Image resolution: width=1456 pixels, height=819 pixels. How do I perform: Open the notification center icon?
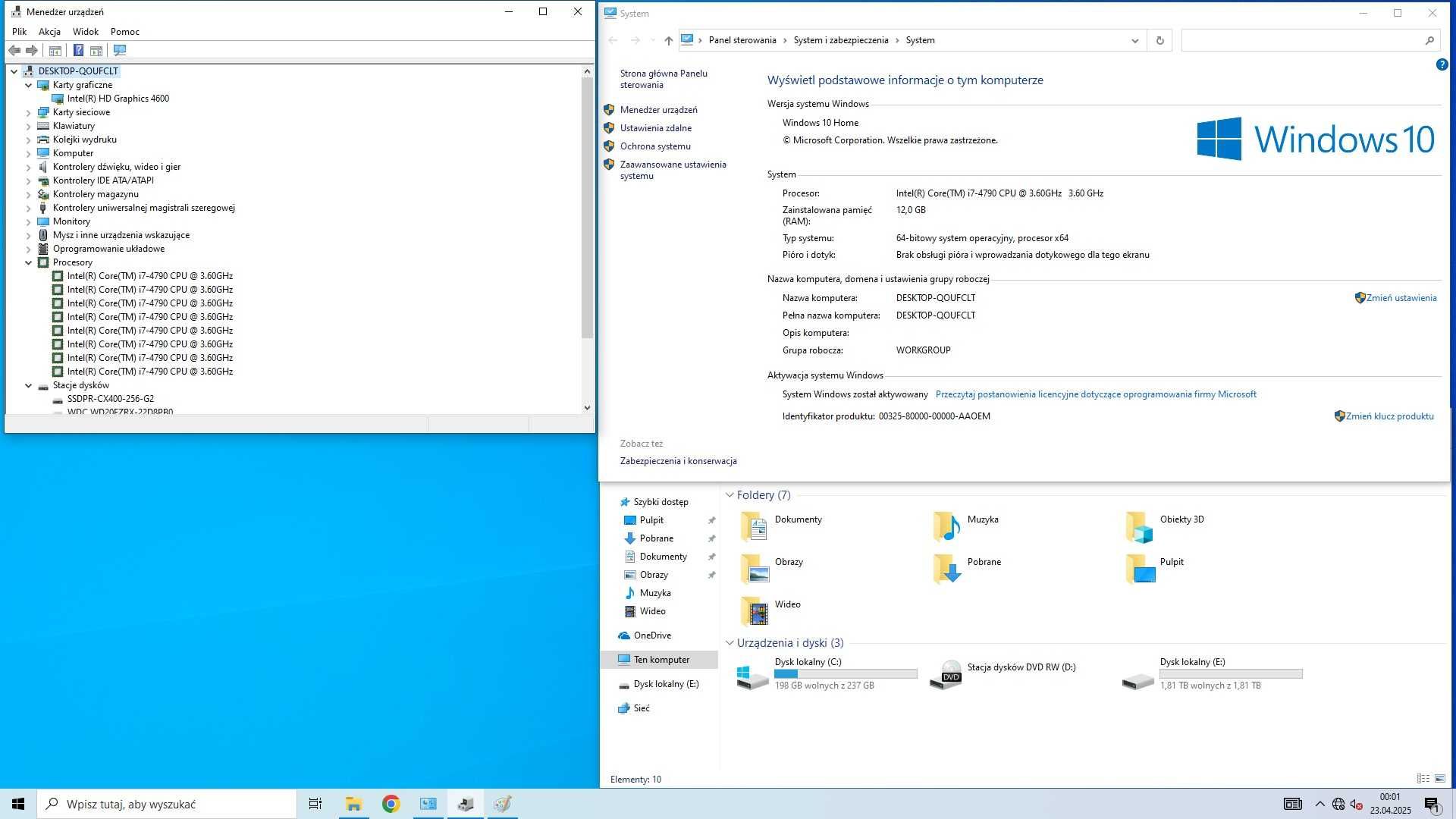click(1432, 804)
